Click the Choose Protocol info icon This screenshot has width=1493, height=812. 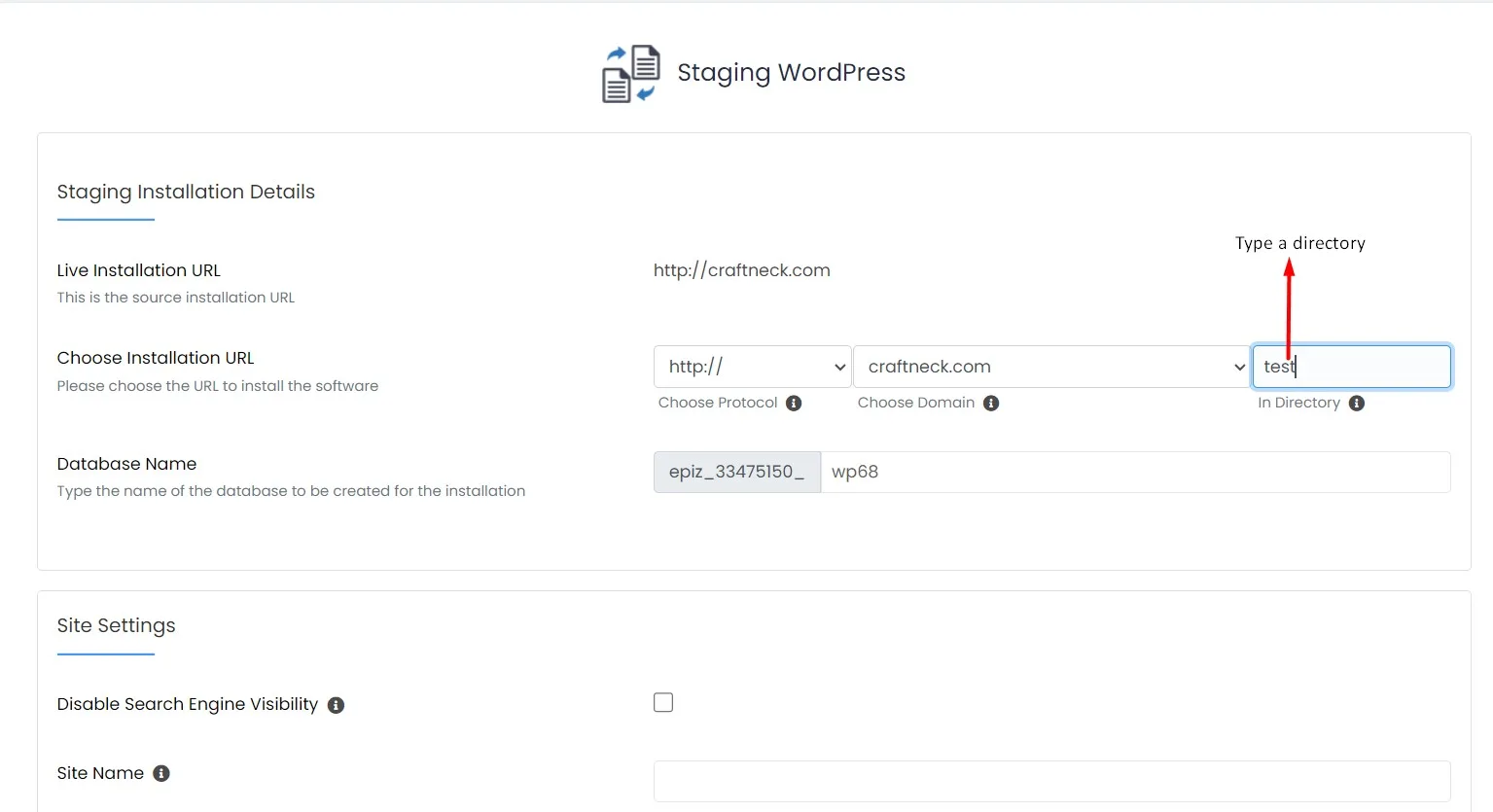pyautogui.click(x=794, y=404)
